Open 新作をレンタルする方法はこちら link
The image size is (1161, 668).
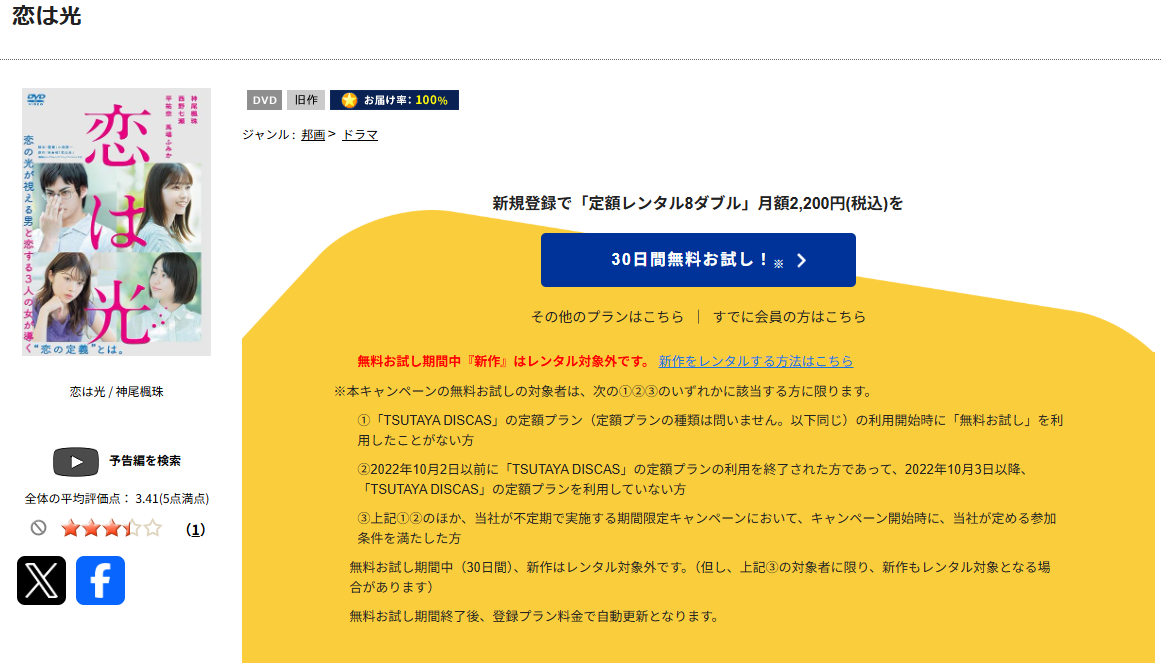(756, 361)
